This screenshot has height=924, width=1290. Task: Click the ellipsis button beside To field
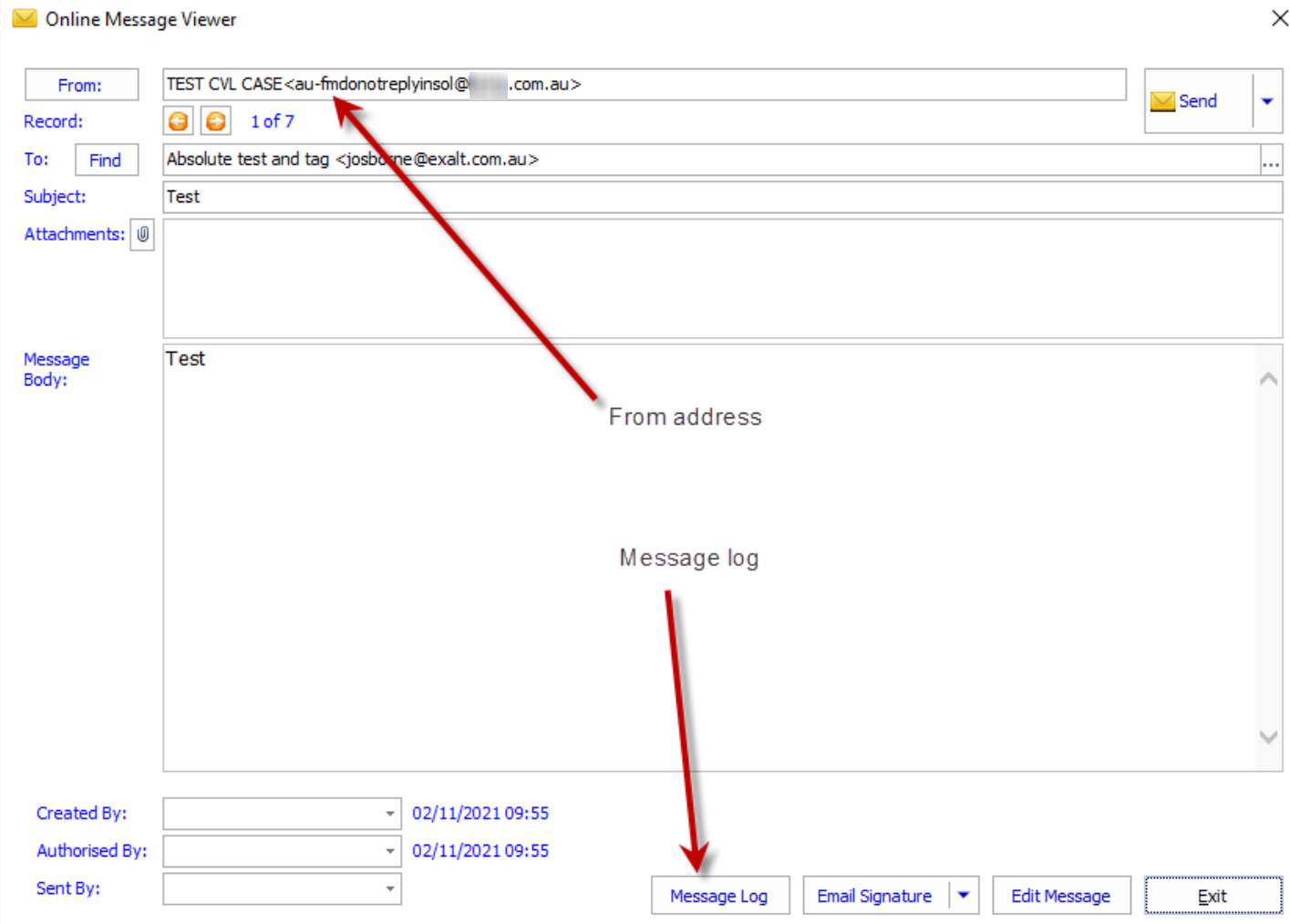coord(1271,161)
